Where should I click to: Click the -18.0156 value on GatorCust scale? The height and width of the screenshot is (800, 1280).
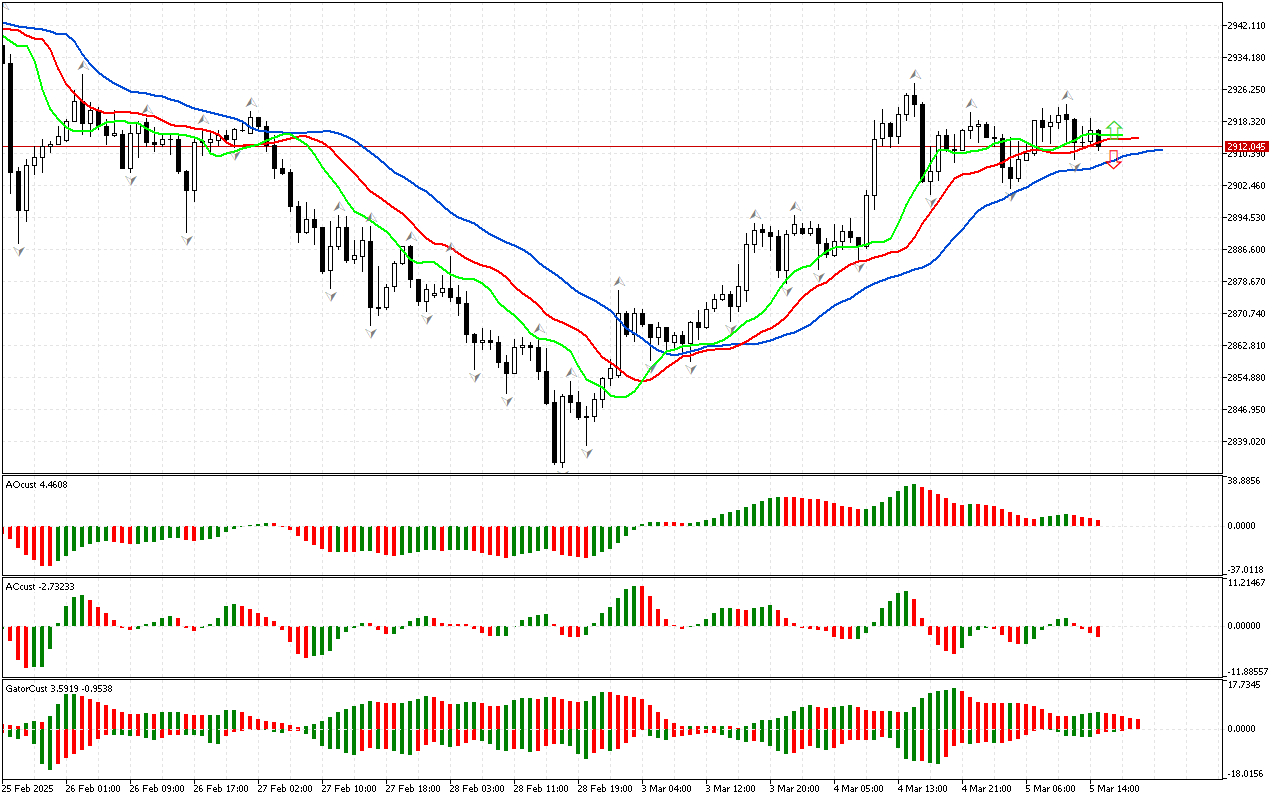coord(1246,773)
